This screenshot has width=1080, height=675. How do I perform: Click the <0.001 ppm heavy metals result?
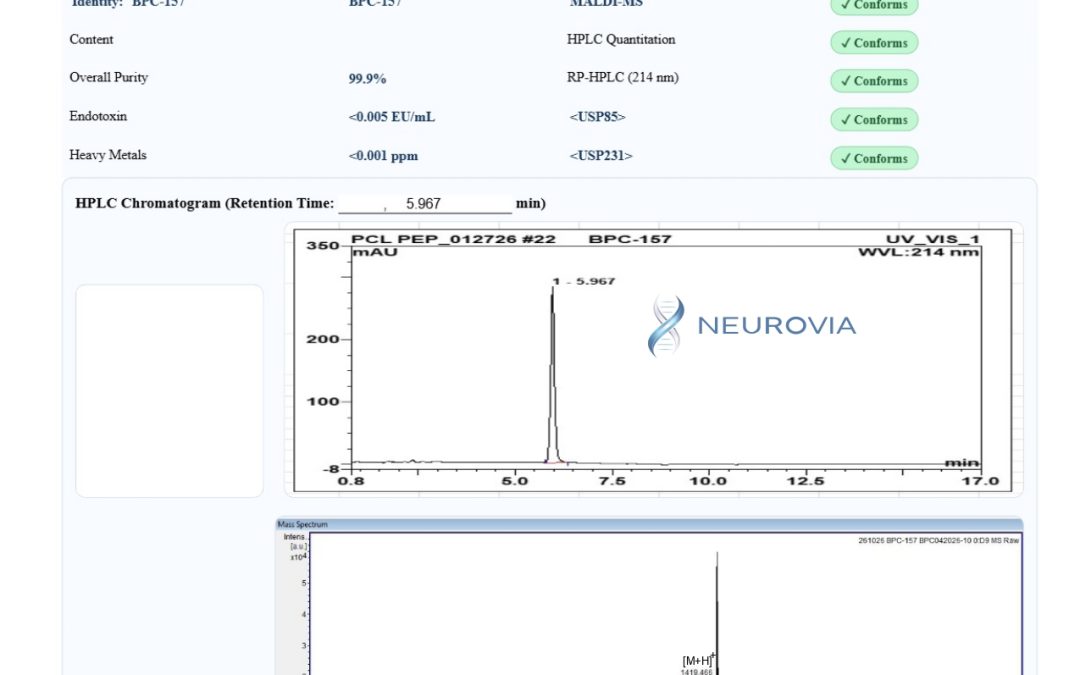[x=383, y=156]
